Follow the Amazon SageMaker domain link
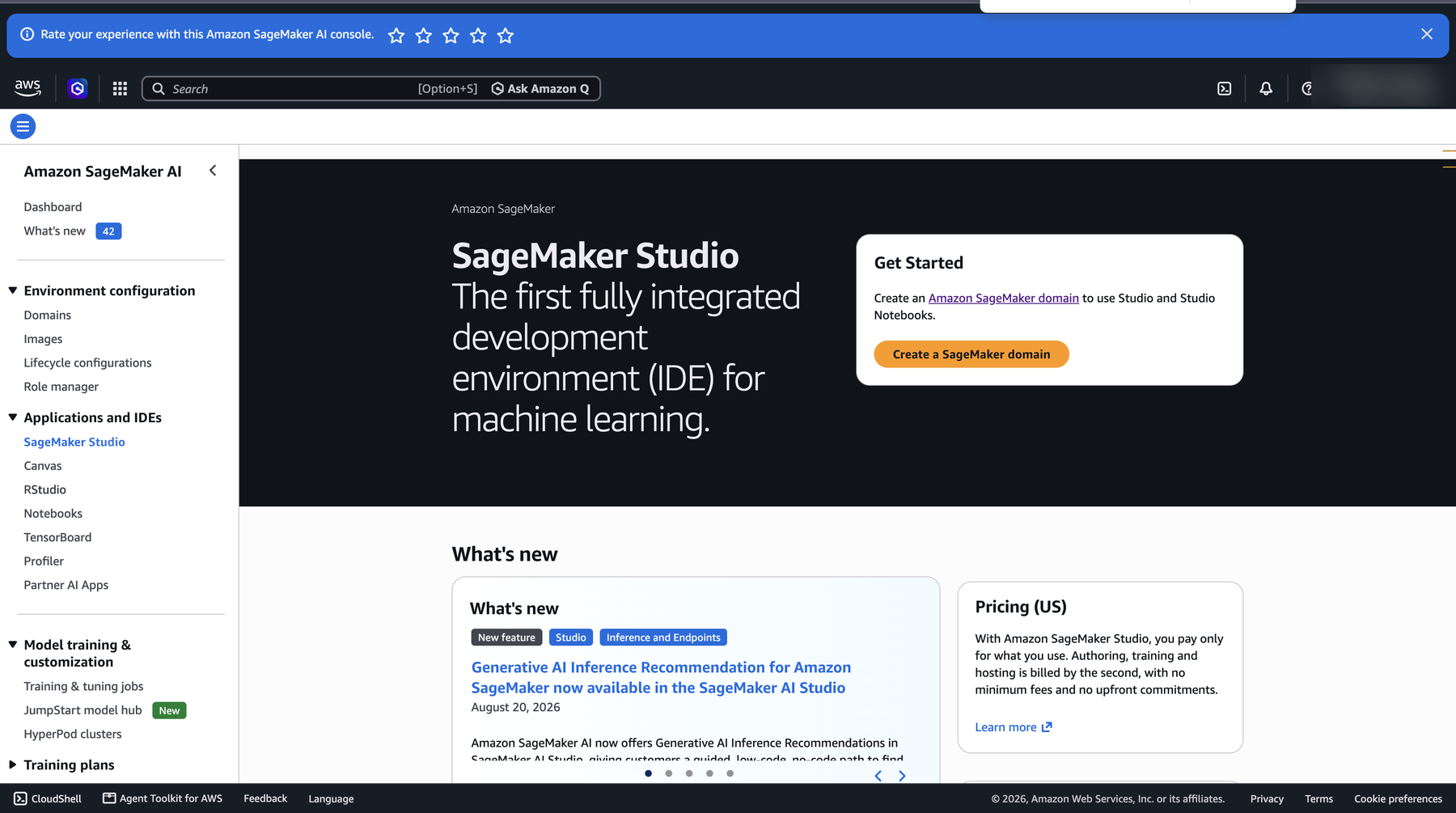This screenshot has height=813, width=1456. click(1003, 299)
